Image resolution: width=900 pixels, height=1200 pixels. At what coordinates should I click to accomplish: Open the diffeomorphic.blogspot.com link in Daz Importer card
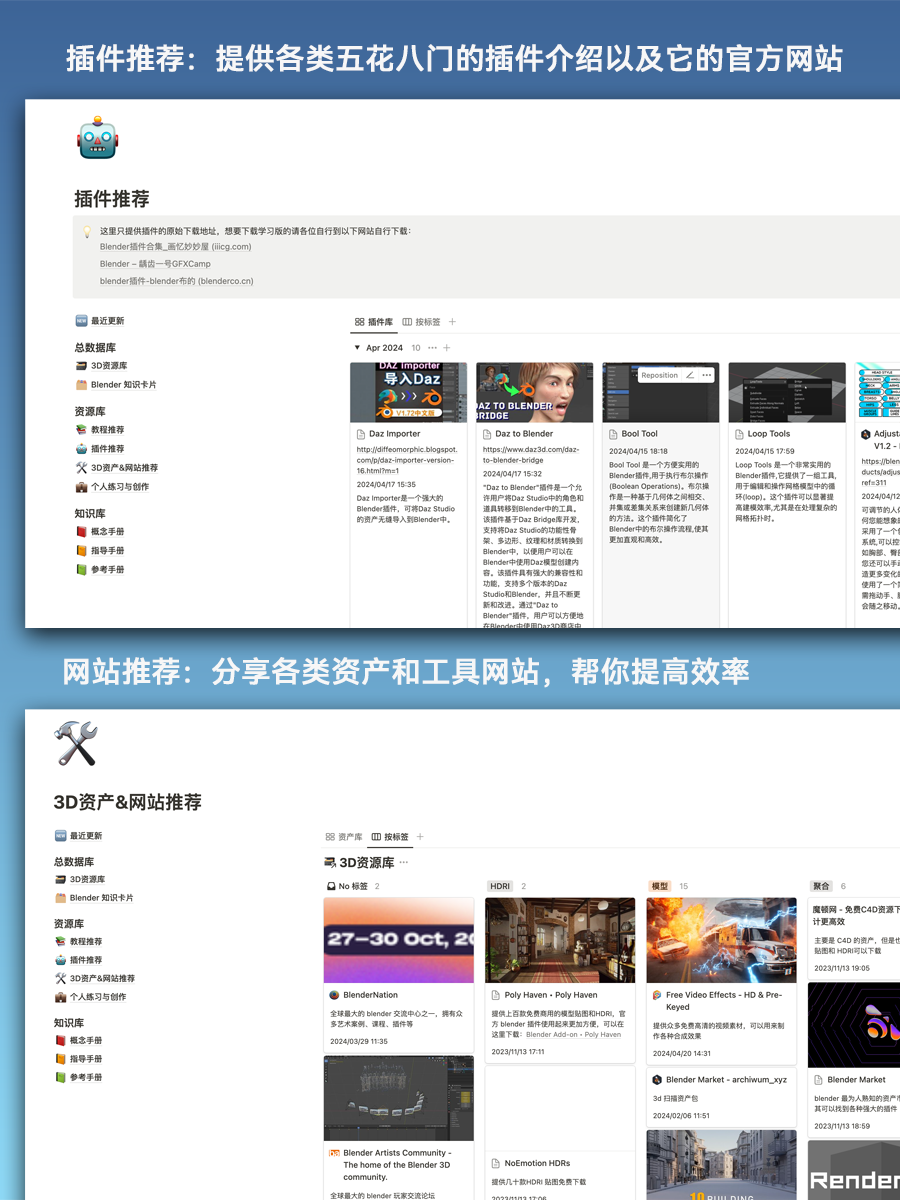pyautogui.click(x=407, y=460)
